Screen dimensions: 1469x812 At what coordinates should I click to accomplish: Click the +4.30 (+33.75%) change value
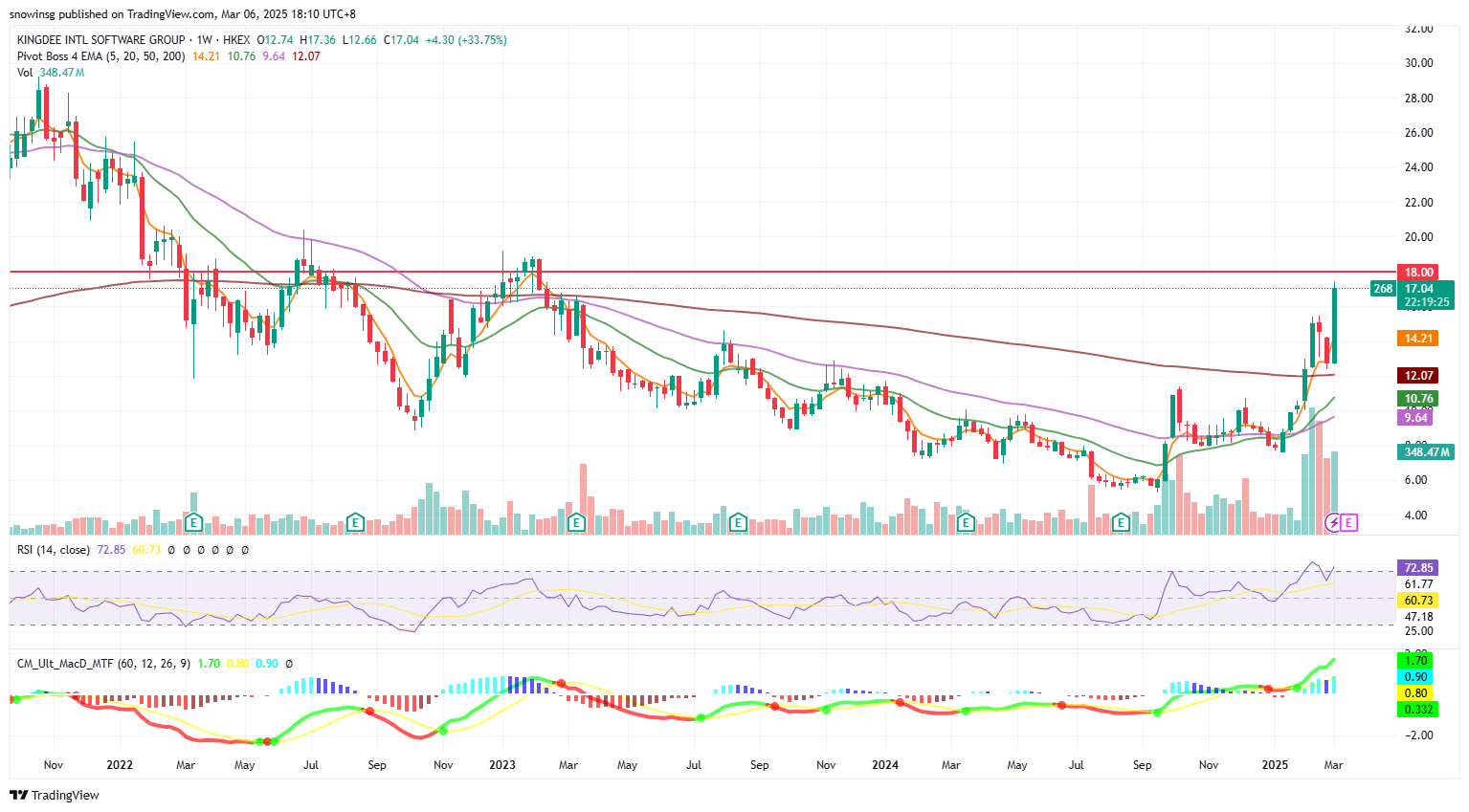(466, 40)
